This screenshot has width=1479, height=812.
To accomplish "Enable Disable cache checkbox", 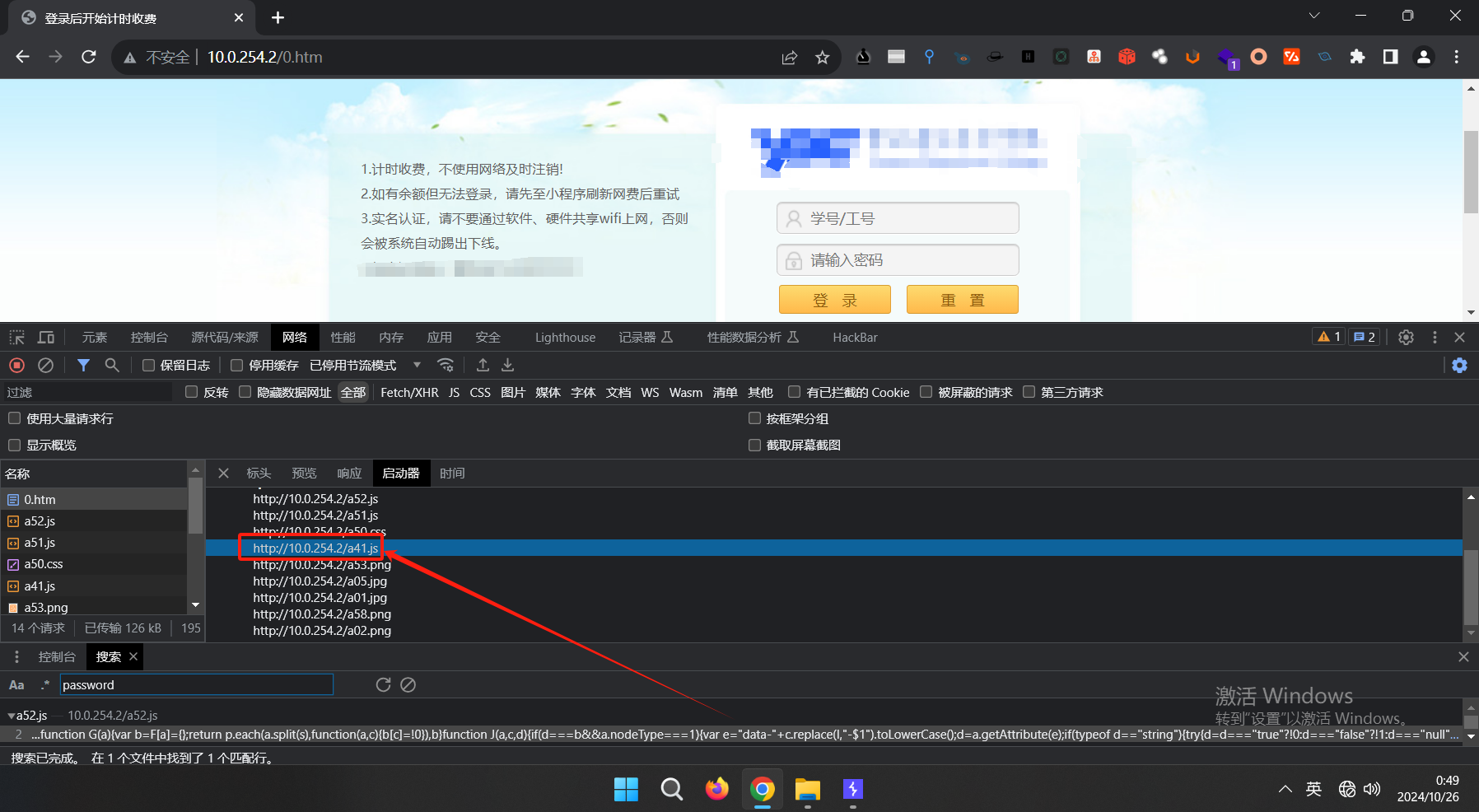I will (237, 365).
